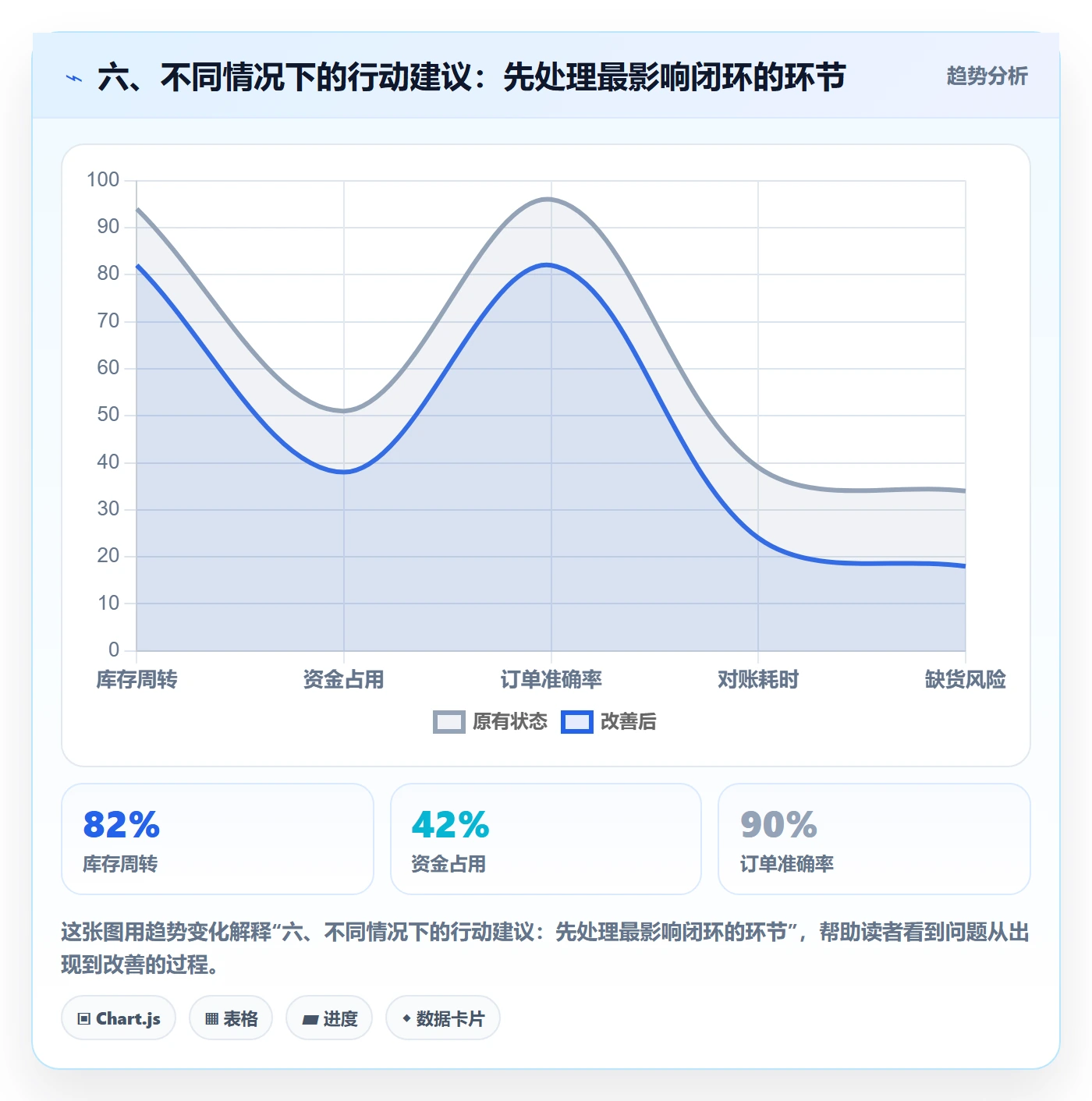Click the 对账耗时 x-axis label
1092x1101 pixels.
[758, 679]
